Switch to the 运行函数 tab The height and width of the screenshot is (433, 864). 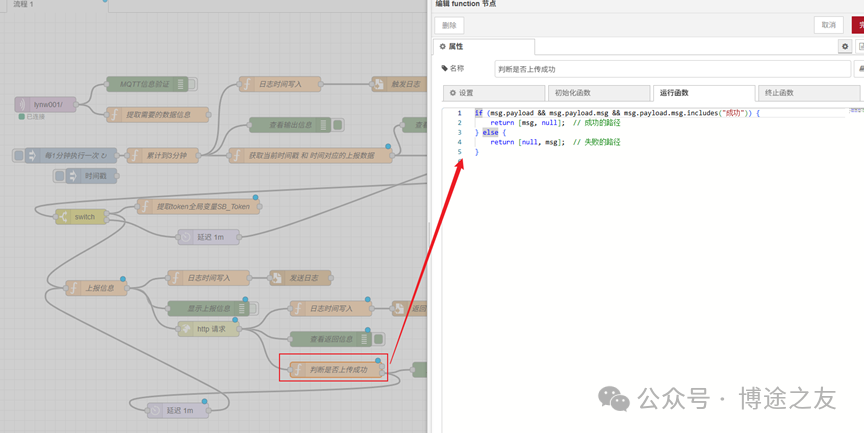coord(704,93)
